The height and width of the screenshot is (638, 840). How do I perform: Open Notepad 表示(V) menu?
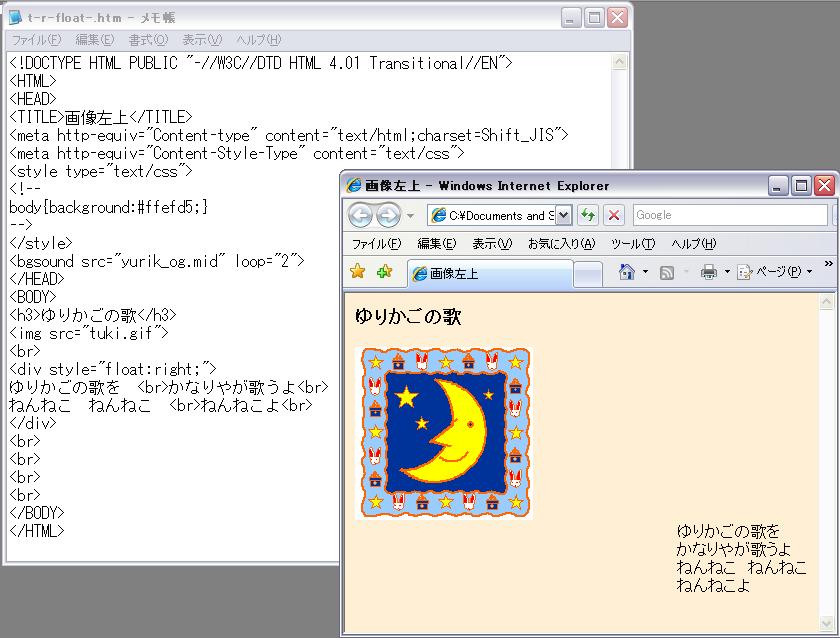[202, 40]
